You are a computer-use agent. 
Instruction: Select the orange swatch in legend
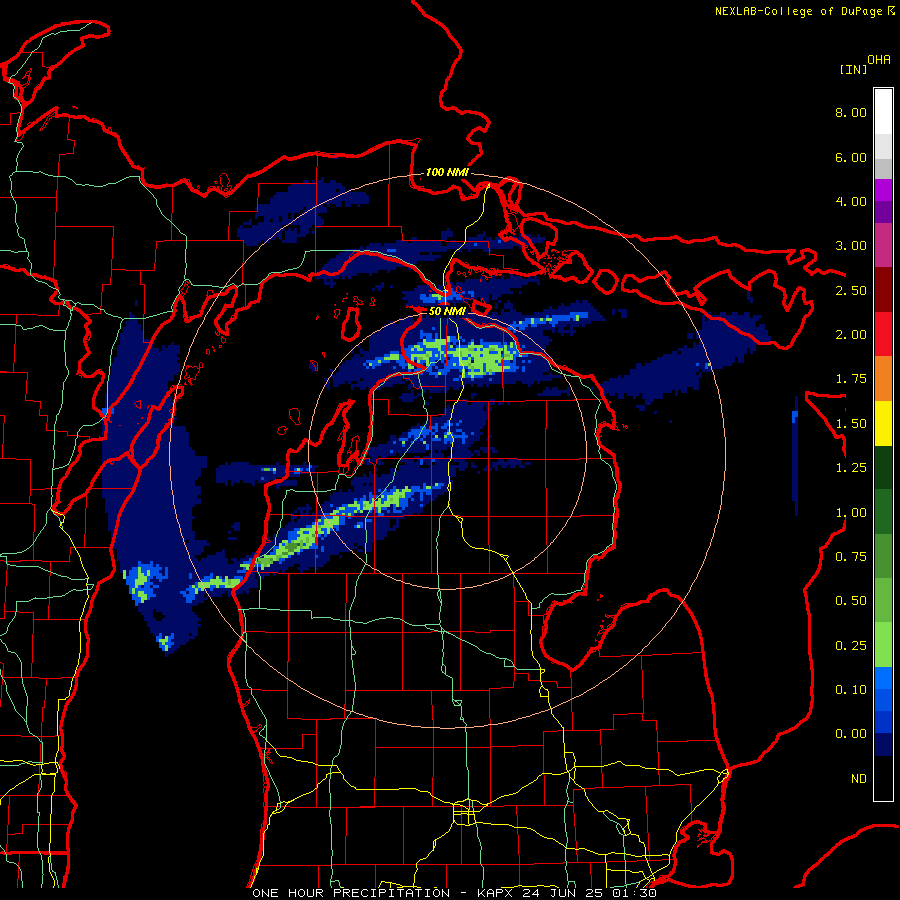[x=883, y=379]
